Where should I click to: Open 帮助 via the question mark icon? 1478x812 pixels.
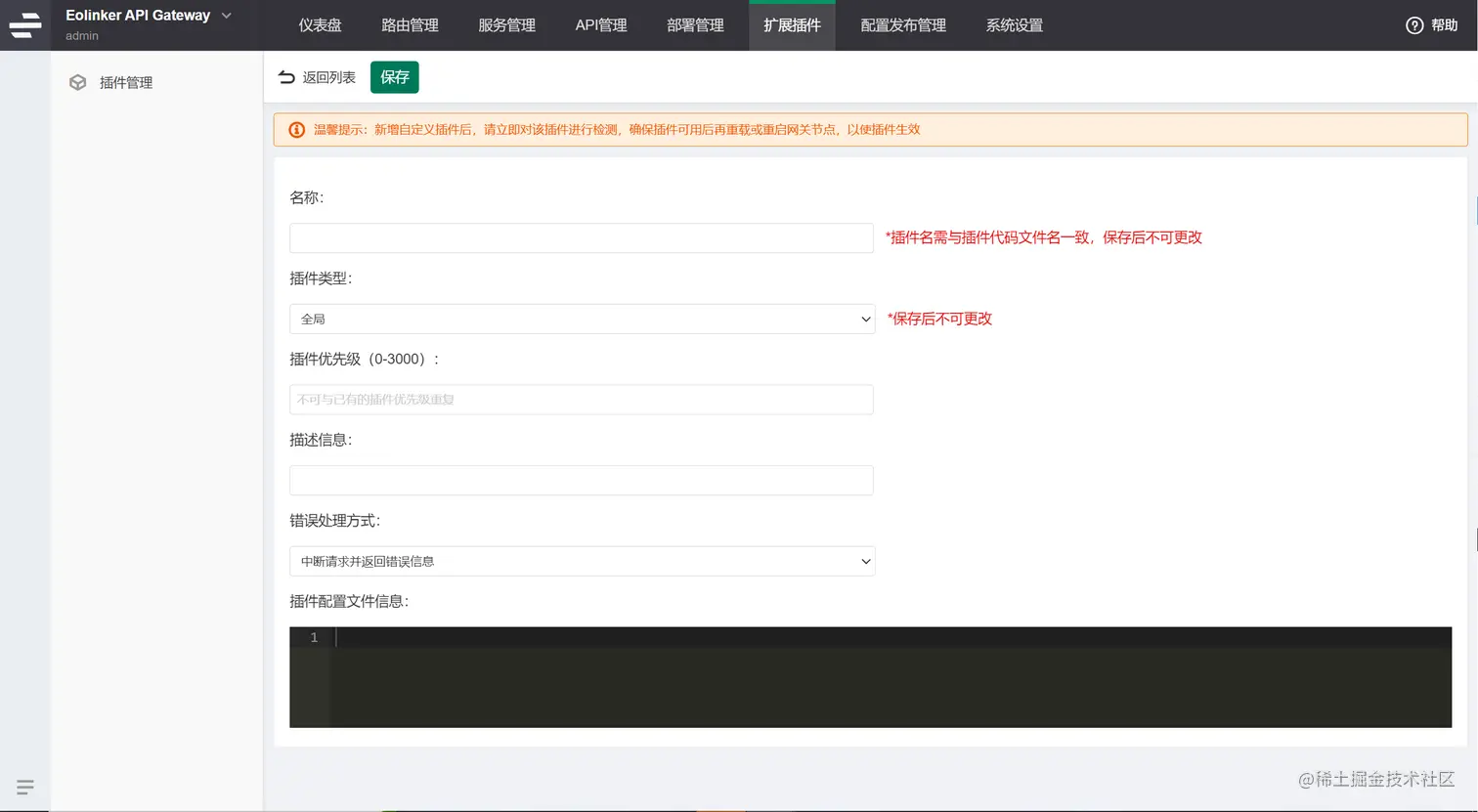pos(1414,26)
